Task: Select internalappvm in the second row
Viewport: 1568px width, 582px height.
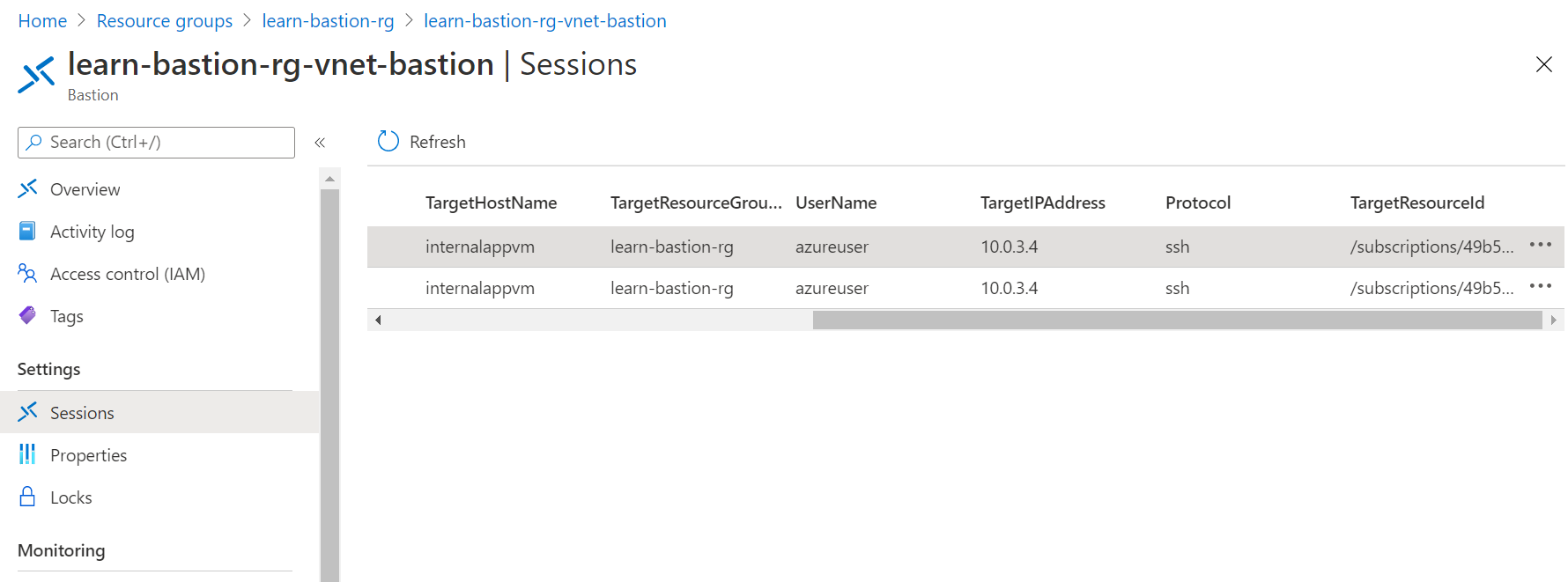Action: point(480,288)
